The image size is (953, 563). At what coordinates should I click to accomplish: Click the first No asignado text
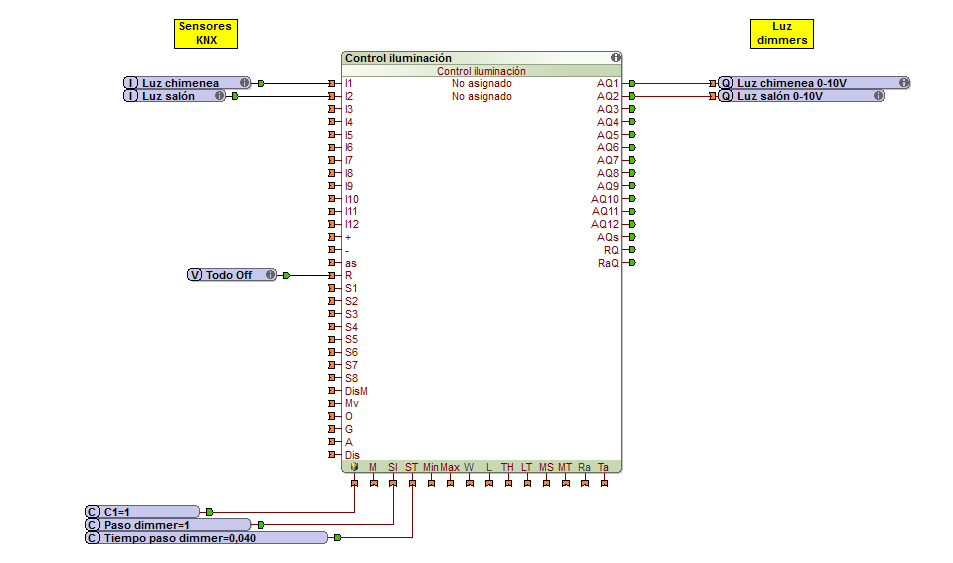point(481,84)
